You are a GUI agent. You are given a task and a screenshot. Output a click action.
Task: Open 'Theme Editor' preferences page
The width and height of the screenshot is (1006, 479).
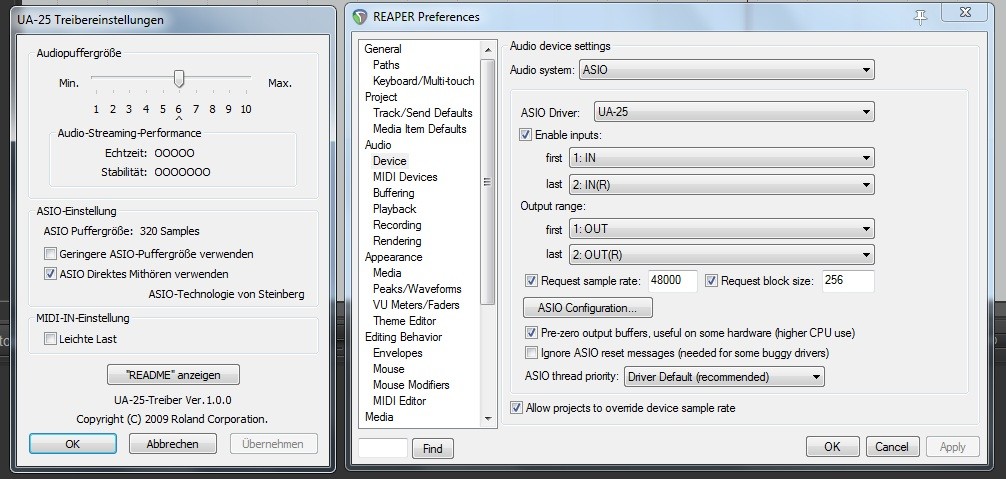pyautogui.click(x=404, y=321)
